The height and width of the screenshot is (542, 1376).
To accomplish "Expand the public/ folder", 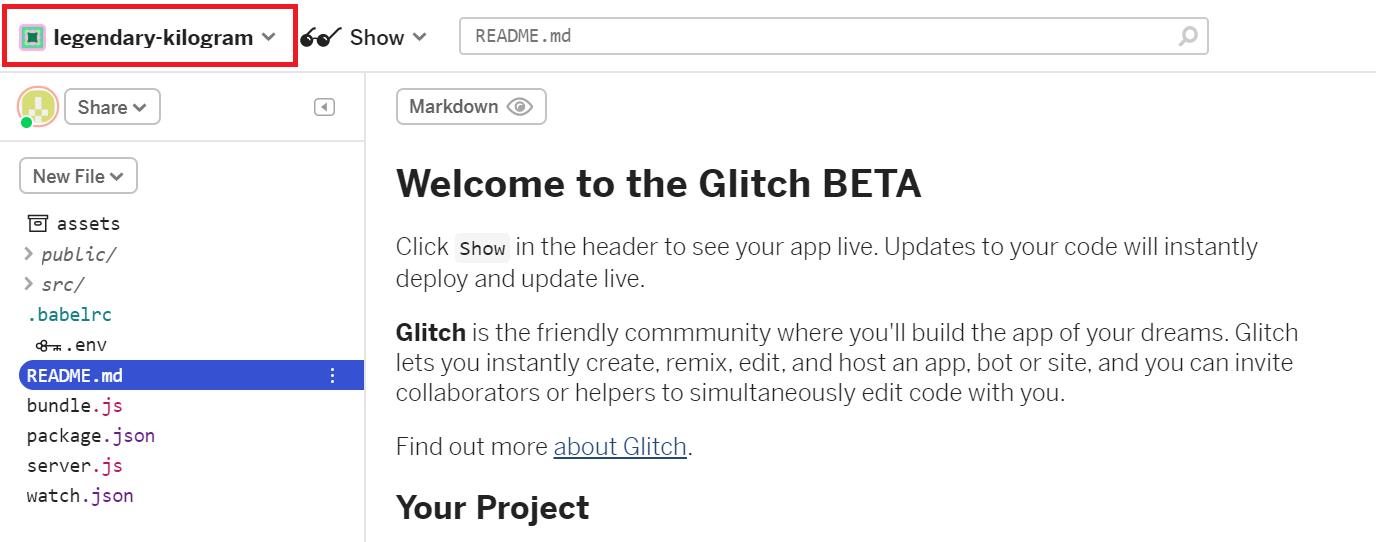I will coord(70,254).
